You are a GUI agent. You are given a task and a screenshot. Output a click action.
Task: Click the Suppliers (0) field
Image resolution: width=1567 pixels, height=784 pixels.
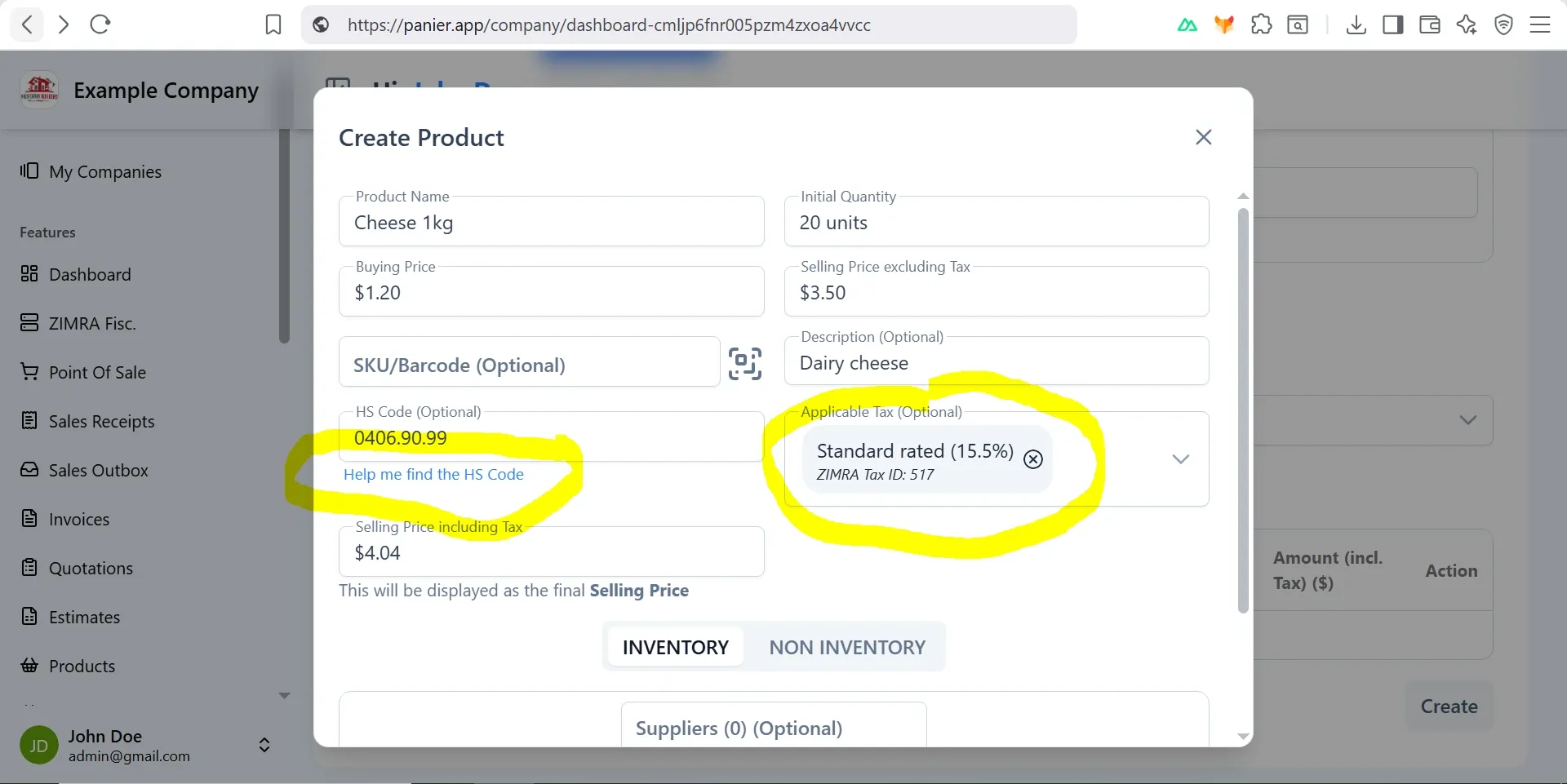click(774, 725)
